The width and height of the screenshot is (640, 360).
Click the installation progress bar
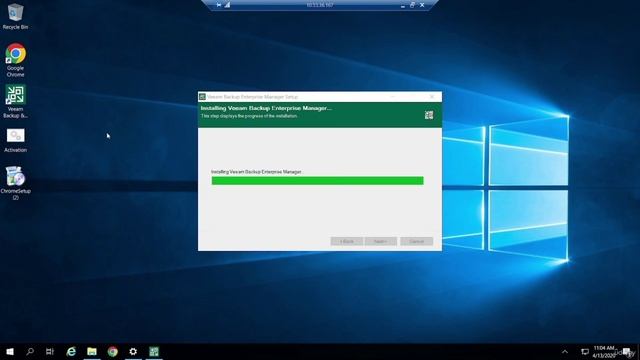point(318,180)
